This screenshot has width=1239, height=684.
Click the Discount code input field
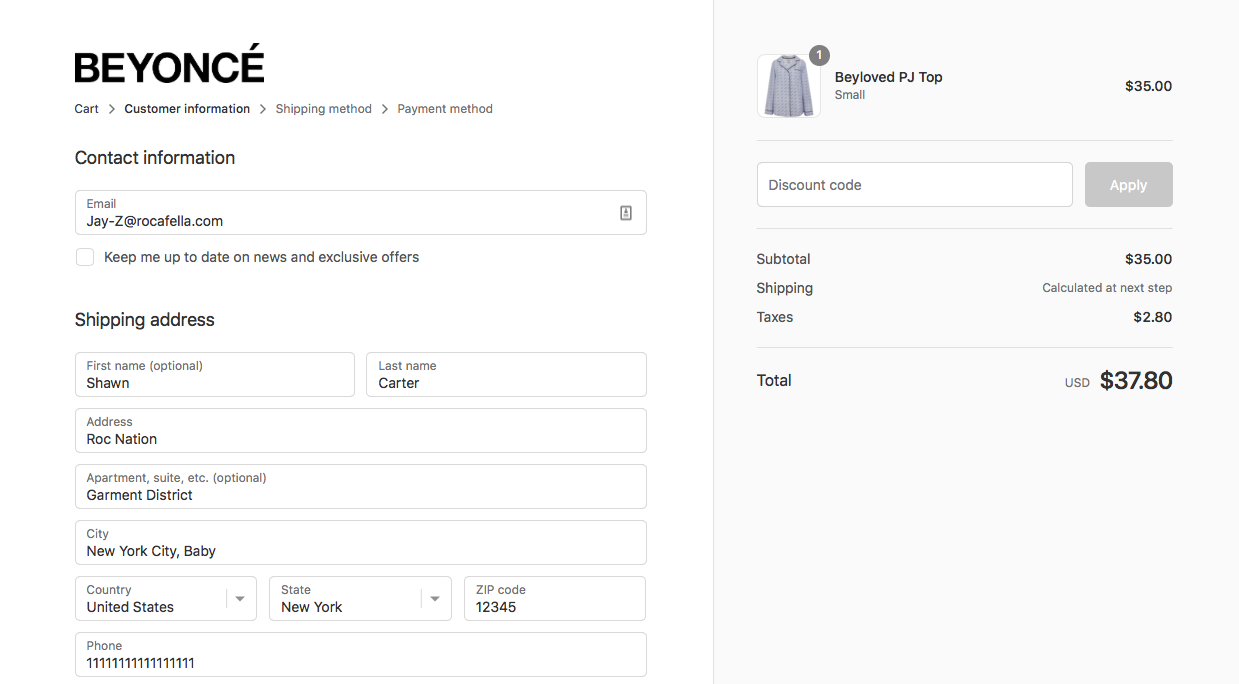tap(914, 185)
